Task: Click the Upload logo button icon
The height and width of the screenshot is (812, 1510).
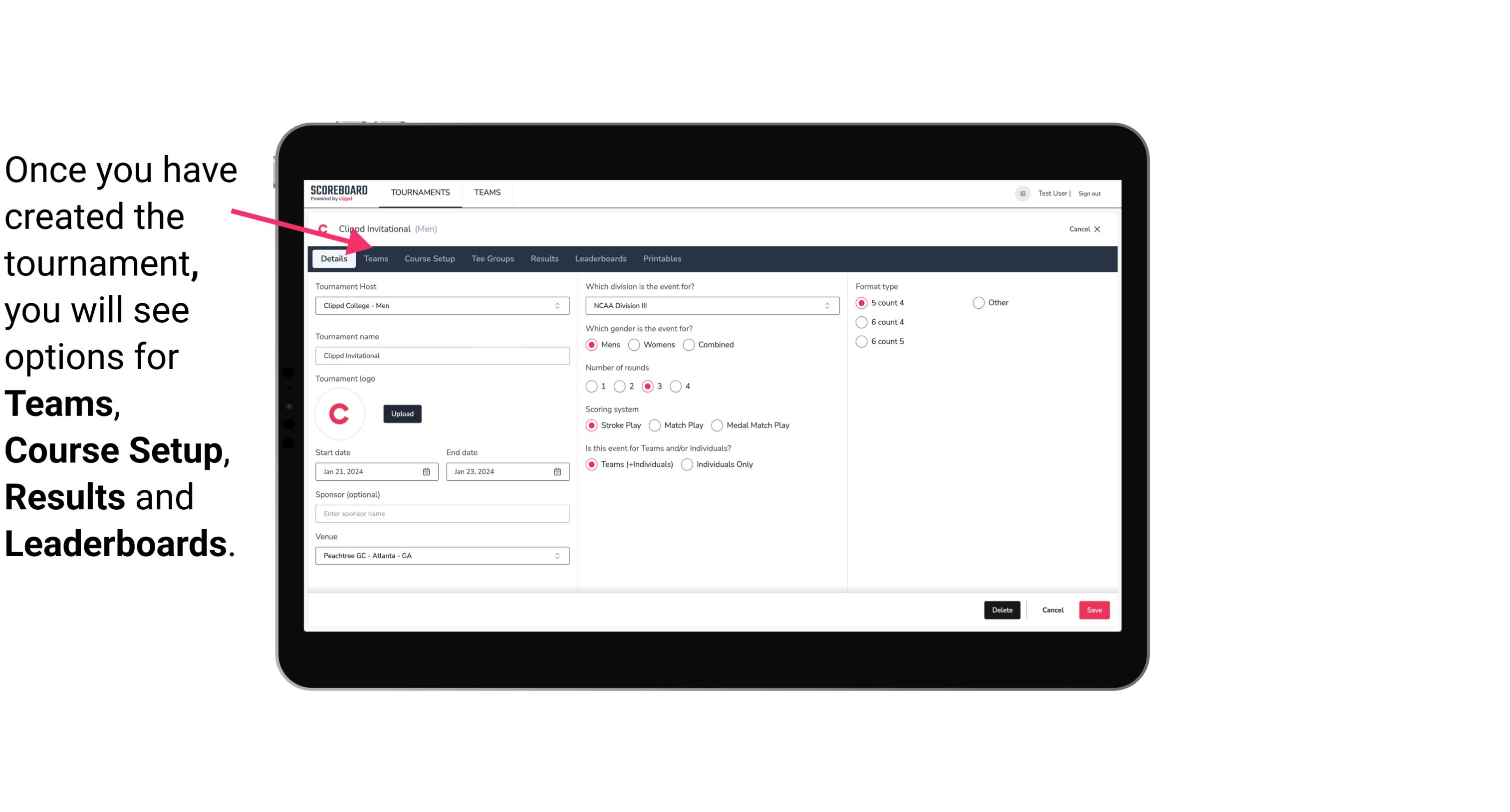Action: click(x=401, y=413)
